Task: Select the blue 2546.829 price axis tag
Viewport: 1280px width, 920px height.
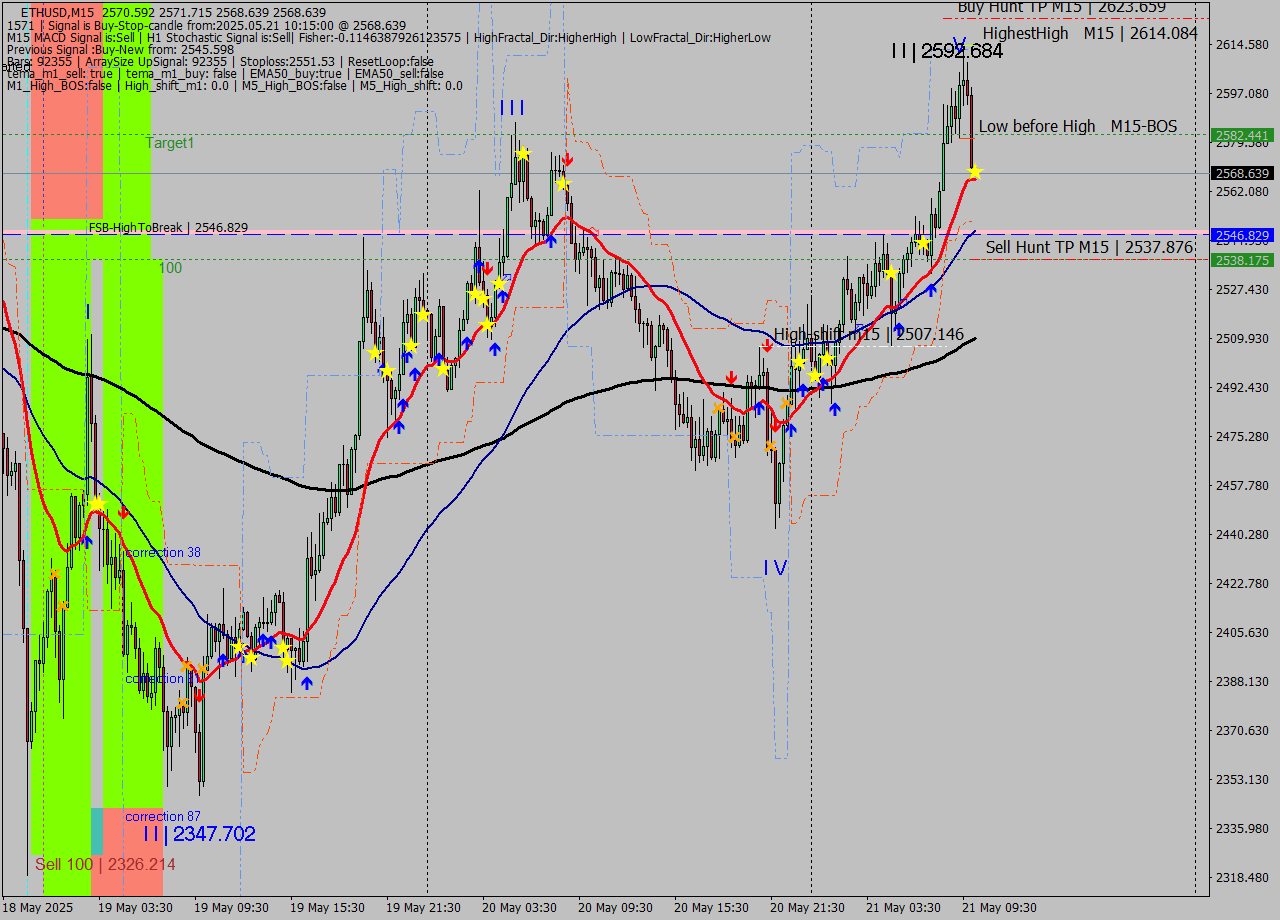Action: pos(1242,235)
